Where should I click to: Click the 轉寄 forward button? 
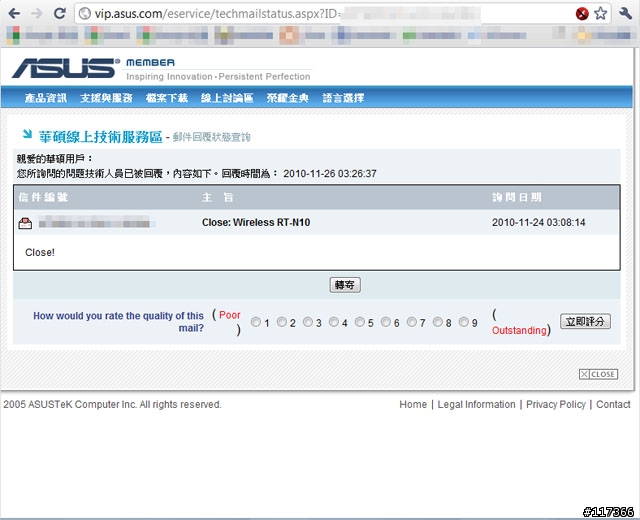click(345, 285)
